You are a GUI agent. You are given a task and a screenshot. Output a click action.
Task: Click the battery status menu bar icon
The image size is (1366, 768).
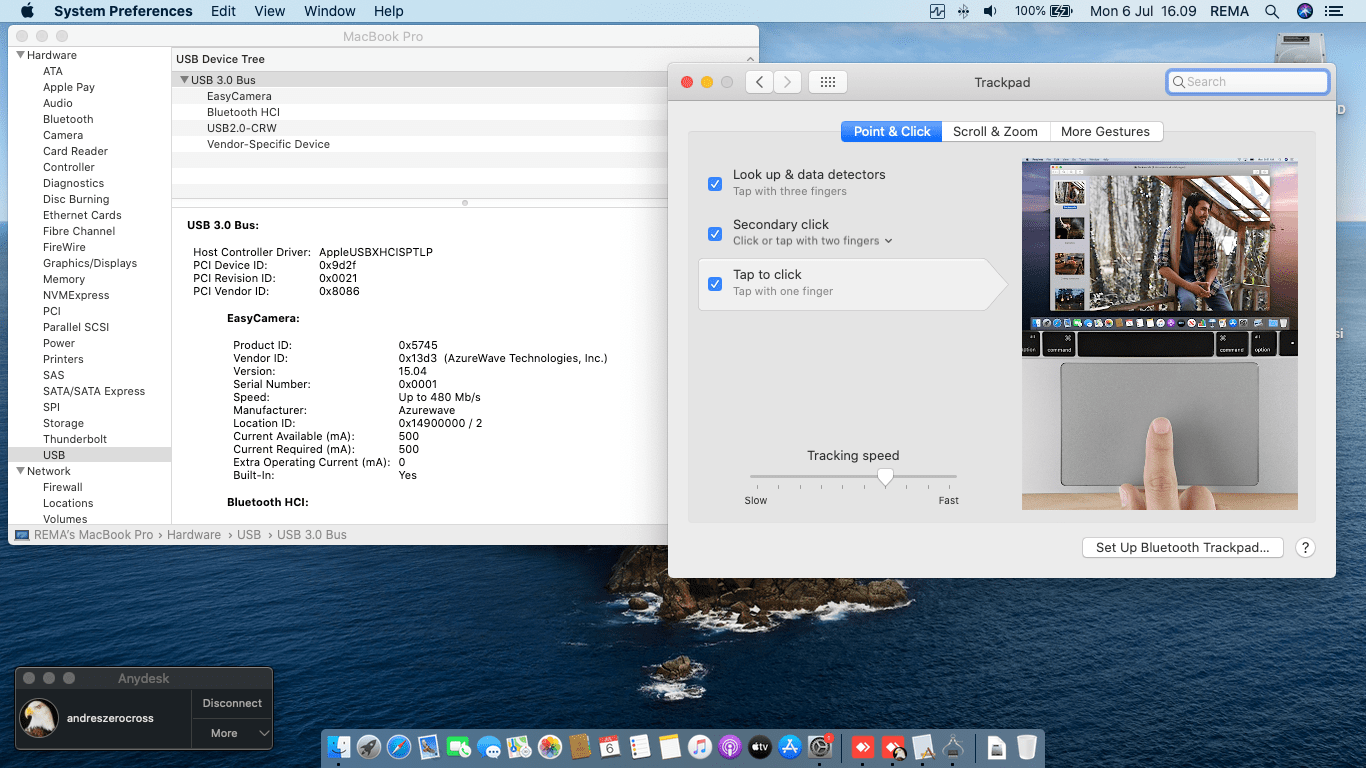tap(1061, 11)
